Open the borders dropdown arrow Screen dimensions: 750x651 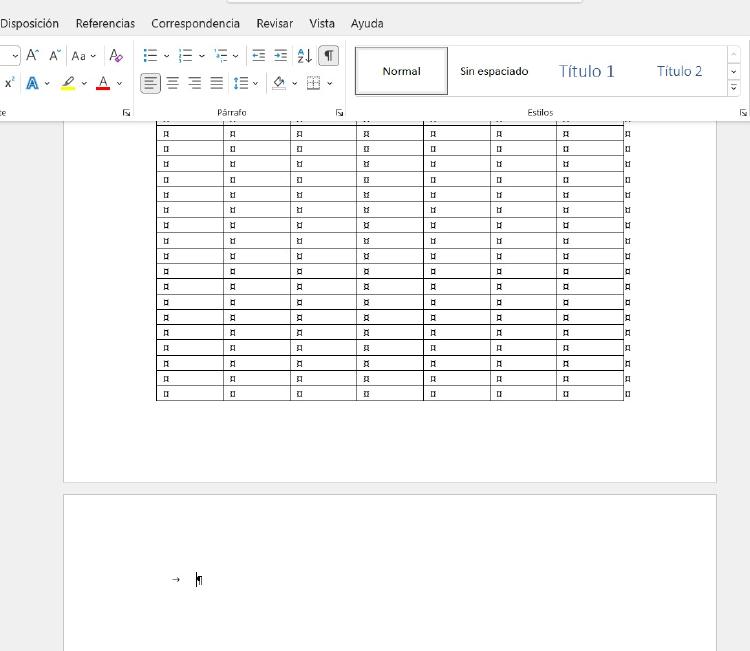tap(330, 83)
